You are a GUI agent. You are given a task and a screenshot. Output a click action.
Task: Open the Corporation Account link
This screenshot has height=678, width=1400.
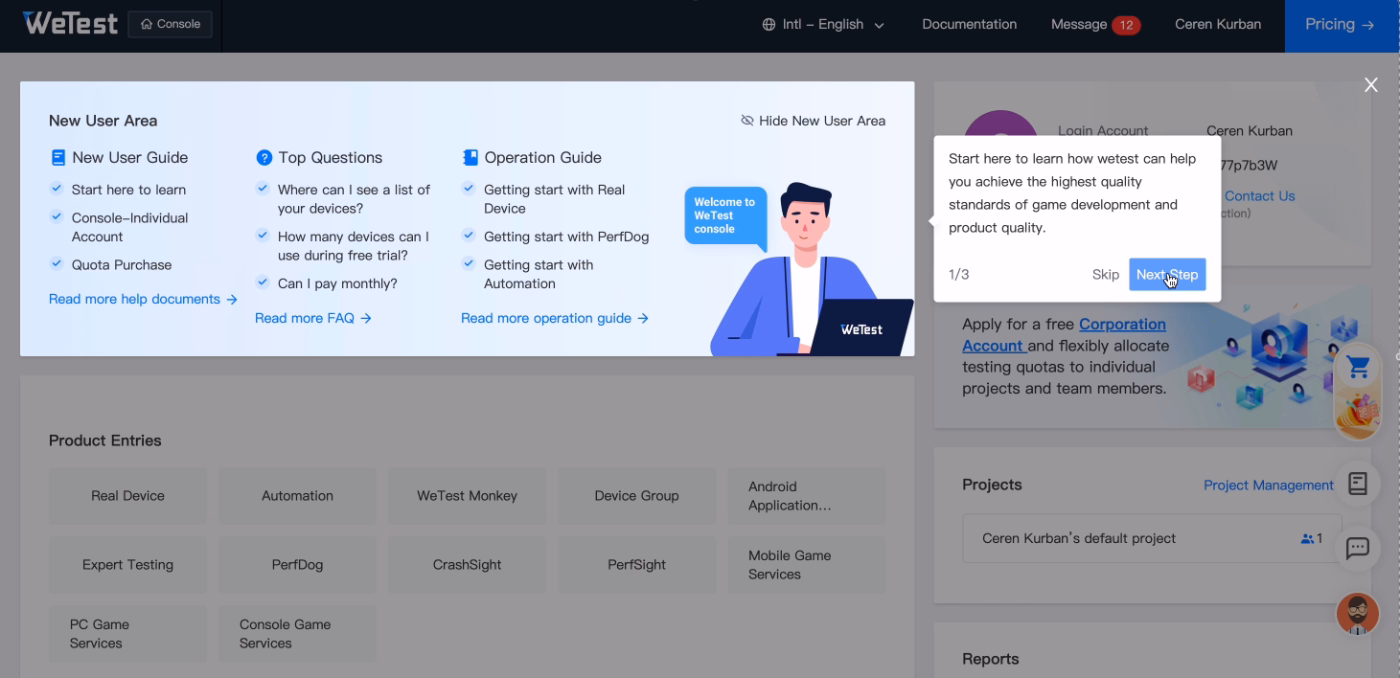(1122, 324)
